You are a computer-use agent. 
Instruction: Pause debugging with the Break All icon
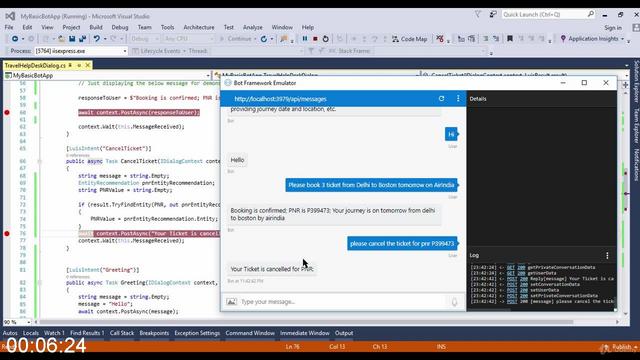[x=304, y=39]
